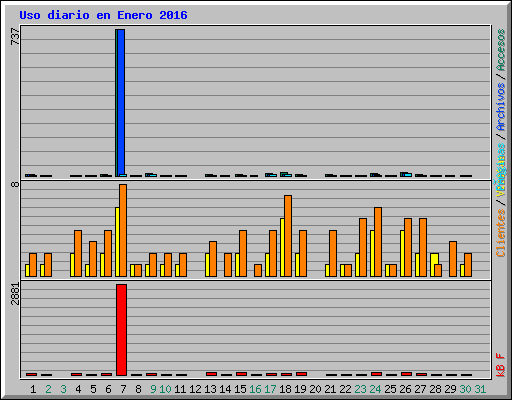This screenshot has width=512, height=400.
Task: Select the bottom axis value "2881"
Action: click(x=15, y=294)
